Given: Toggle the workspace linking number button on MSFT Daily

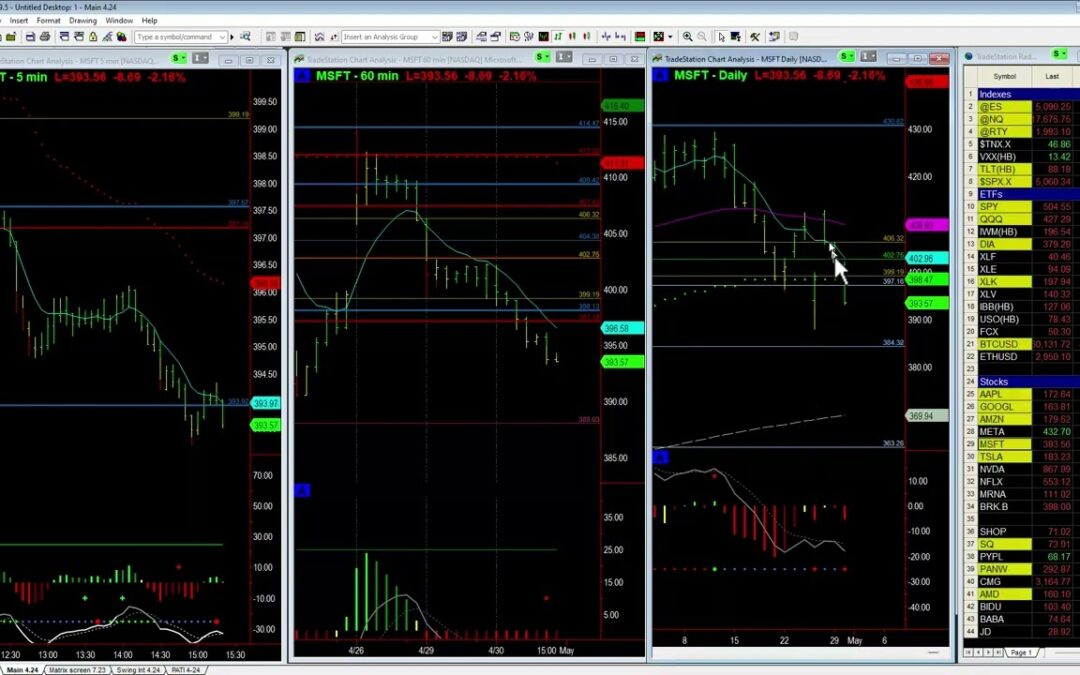Looking at the screenshot, I should tap(868, 58).
